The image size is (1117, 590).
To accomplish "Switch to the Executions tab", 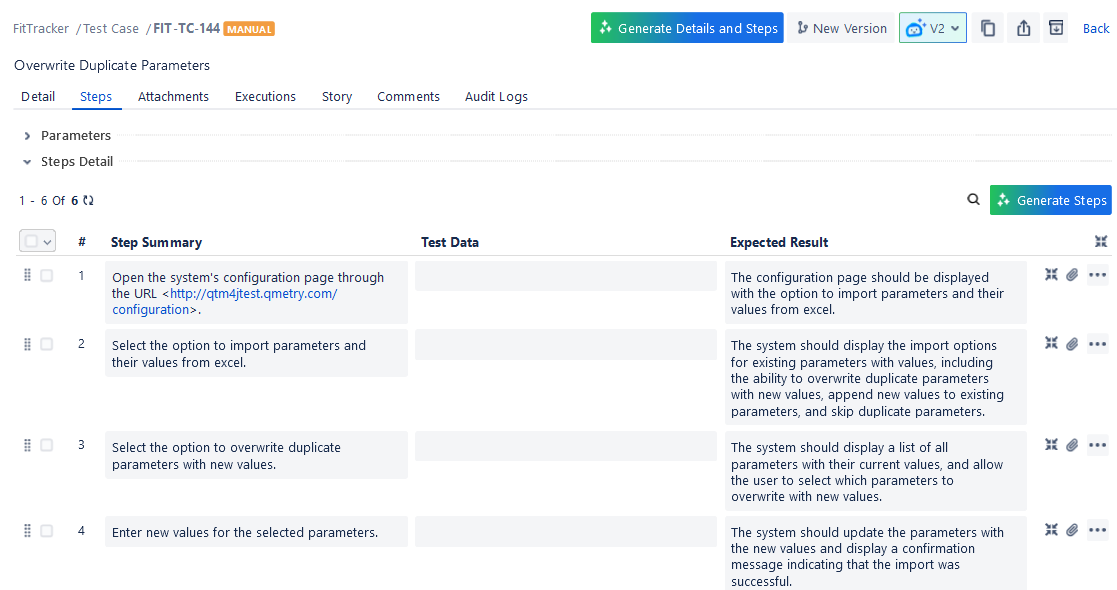I will 265,96.
